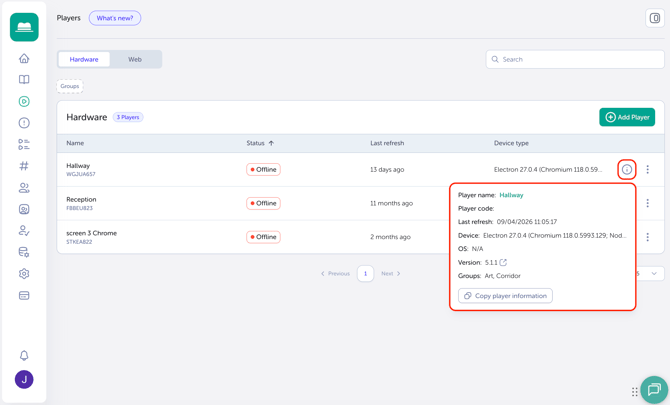Click the Add Player button
Viewport: 670px width, 405px height.
pos(627,117)
